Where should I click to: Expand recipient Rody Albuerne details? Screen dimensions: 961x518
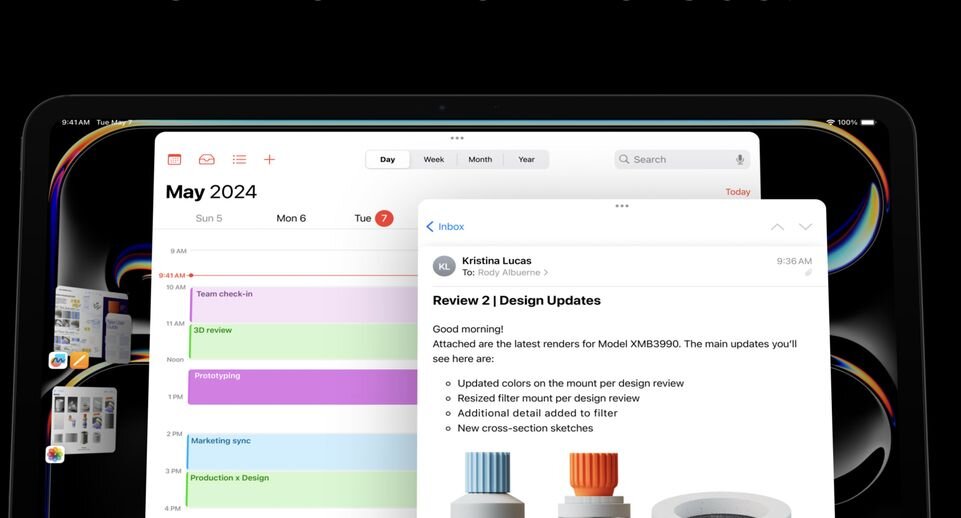(512, 273)
